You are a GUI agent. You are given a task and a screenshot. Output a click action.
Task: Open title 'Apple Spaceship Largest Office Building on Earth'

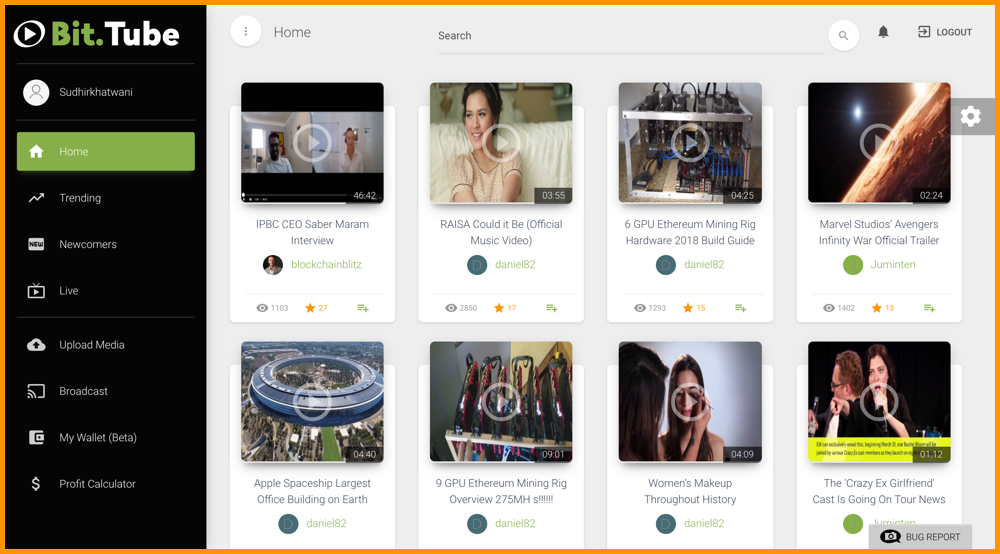[x=312, y=492]
